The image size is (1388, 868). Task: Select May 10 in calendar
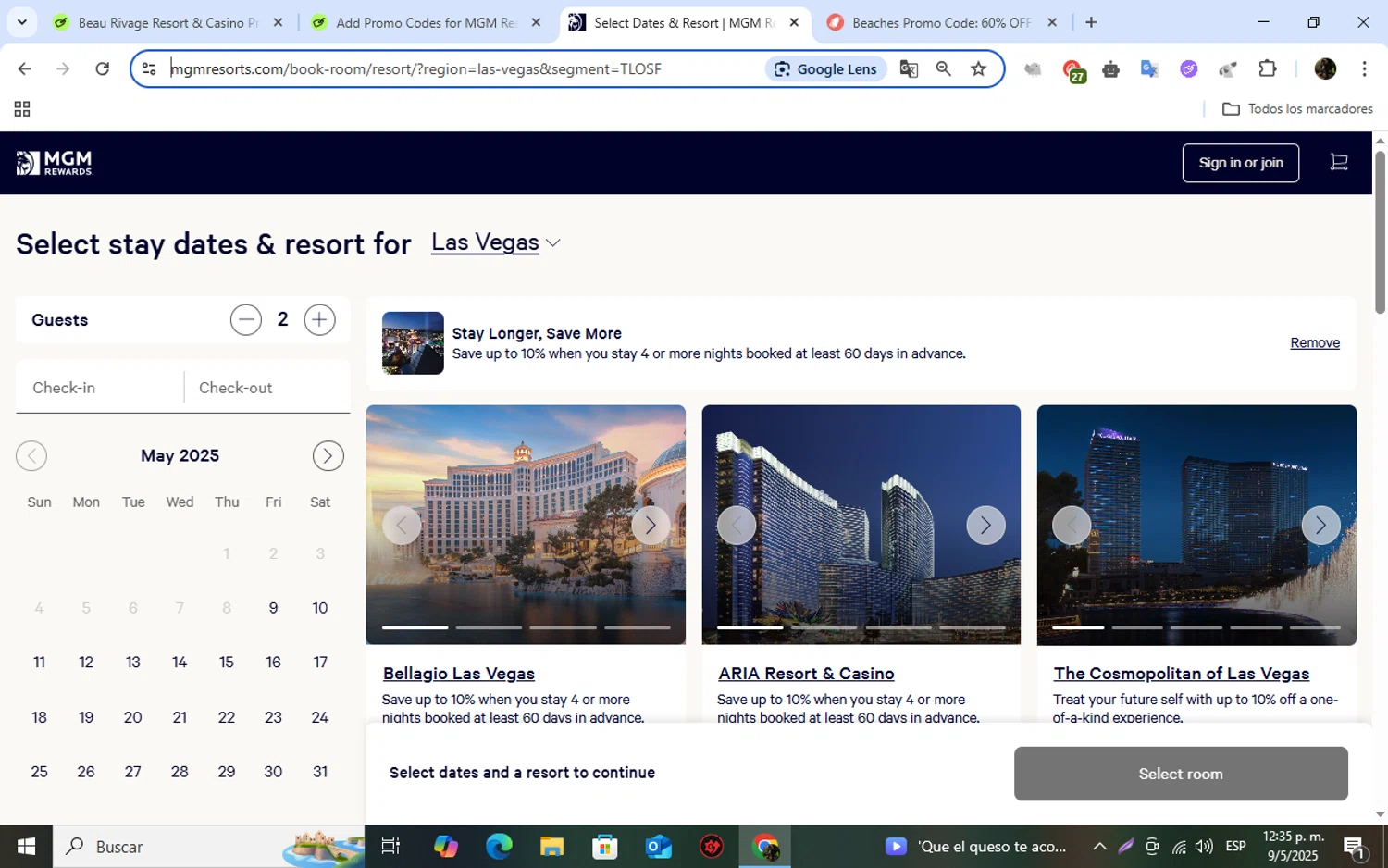[x=320, y=608]
